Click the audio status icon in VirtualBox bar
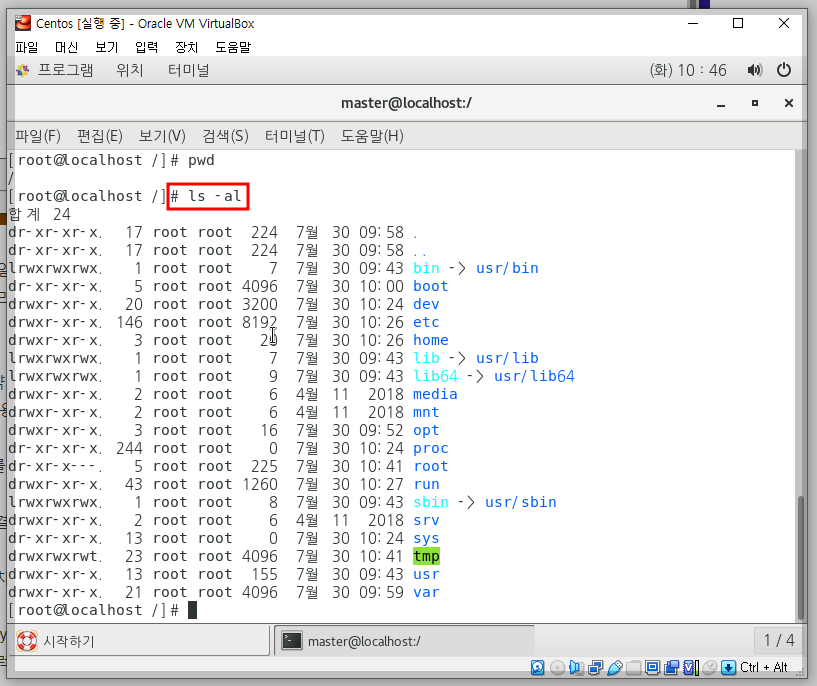Viewport: 817px width, 686px height. [x=576, y=667]
